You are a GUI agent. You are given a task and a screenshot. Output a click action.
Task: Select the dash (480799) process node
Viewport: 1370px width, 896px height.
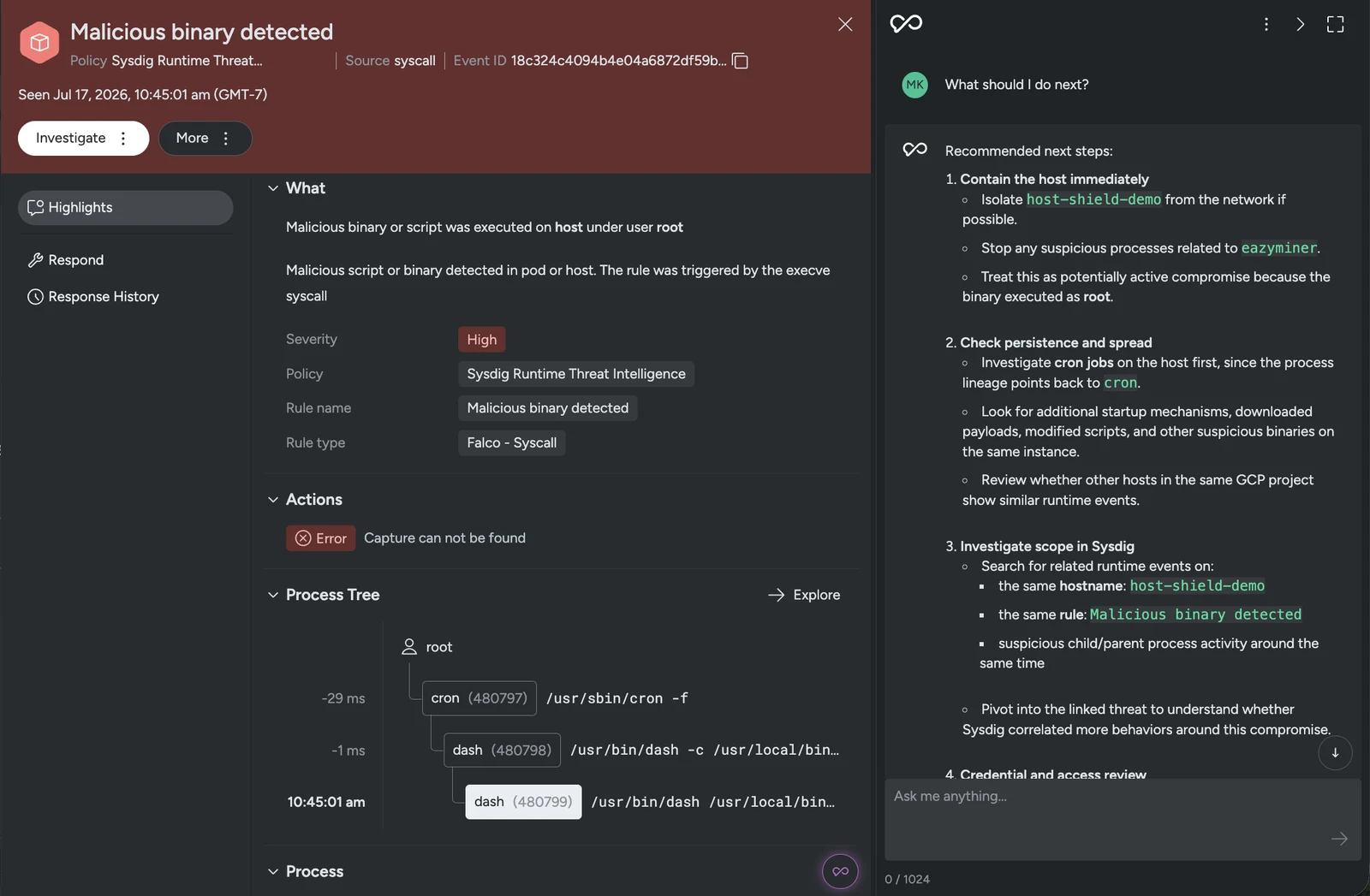coord(523,802)
